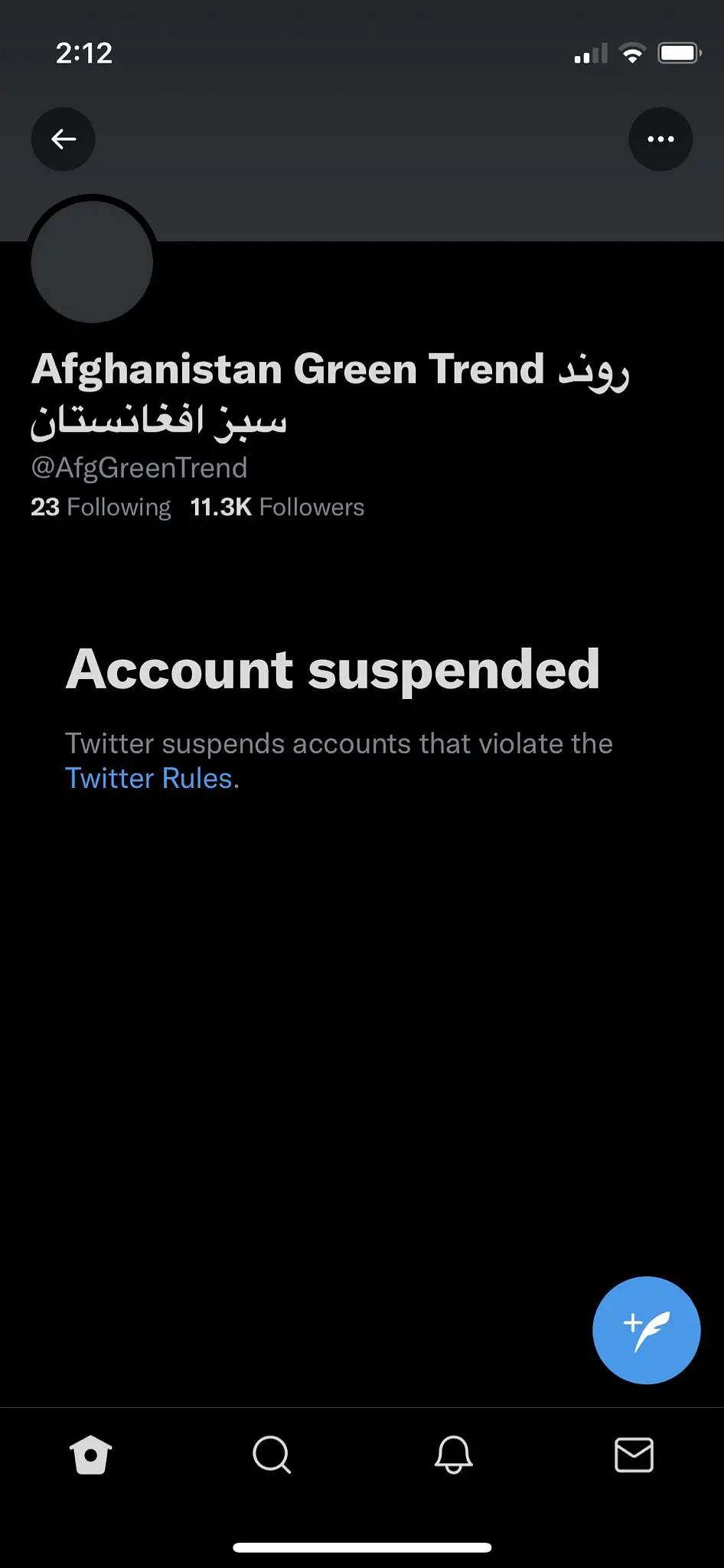724x1568 pixels.
Task: Tap the battery status icon
Action: (680, 53)
